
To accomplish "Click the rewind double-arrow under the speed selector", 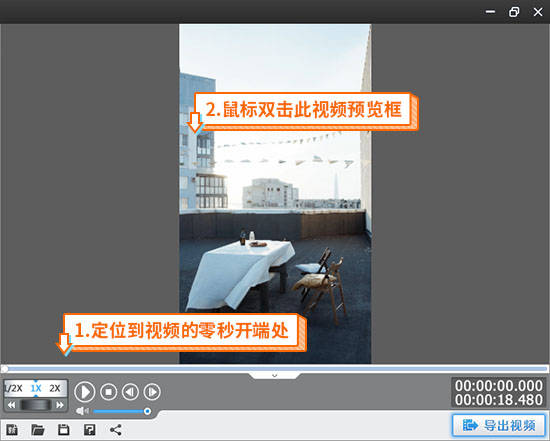I will [x=11, y=405].
